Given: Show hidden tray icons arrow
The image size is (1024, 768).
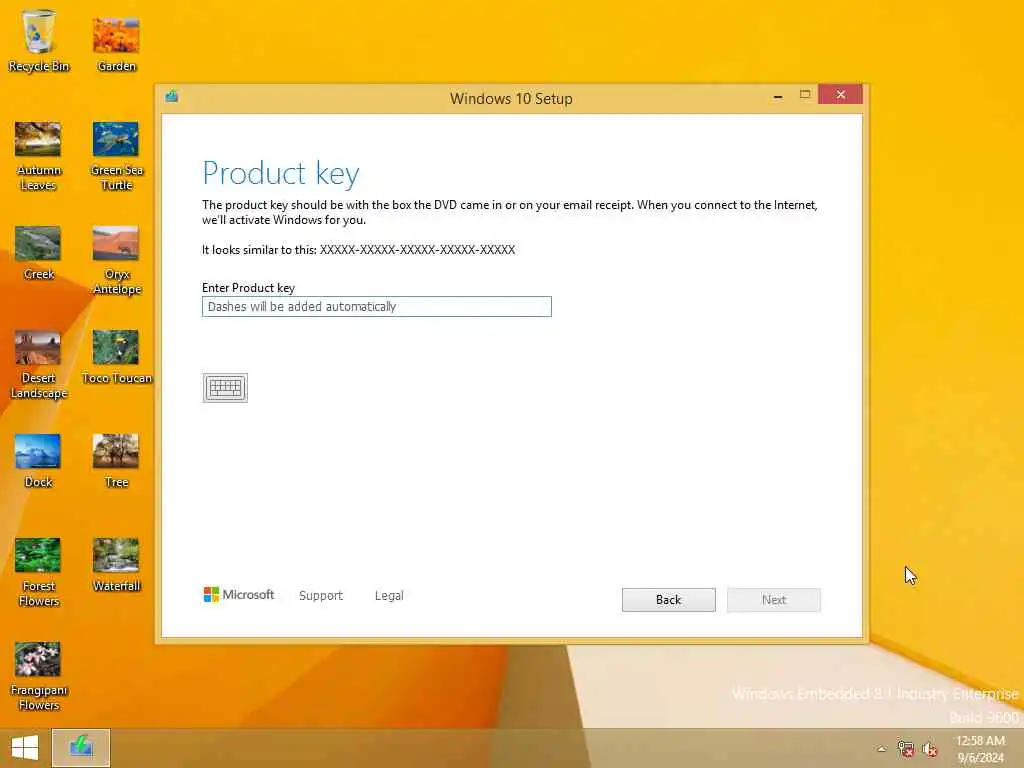Looking at the screenshot, I should 882,749.
